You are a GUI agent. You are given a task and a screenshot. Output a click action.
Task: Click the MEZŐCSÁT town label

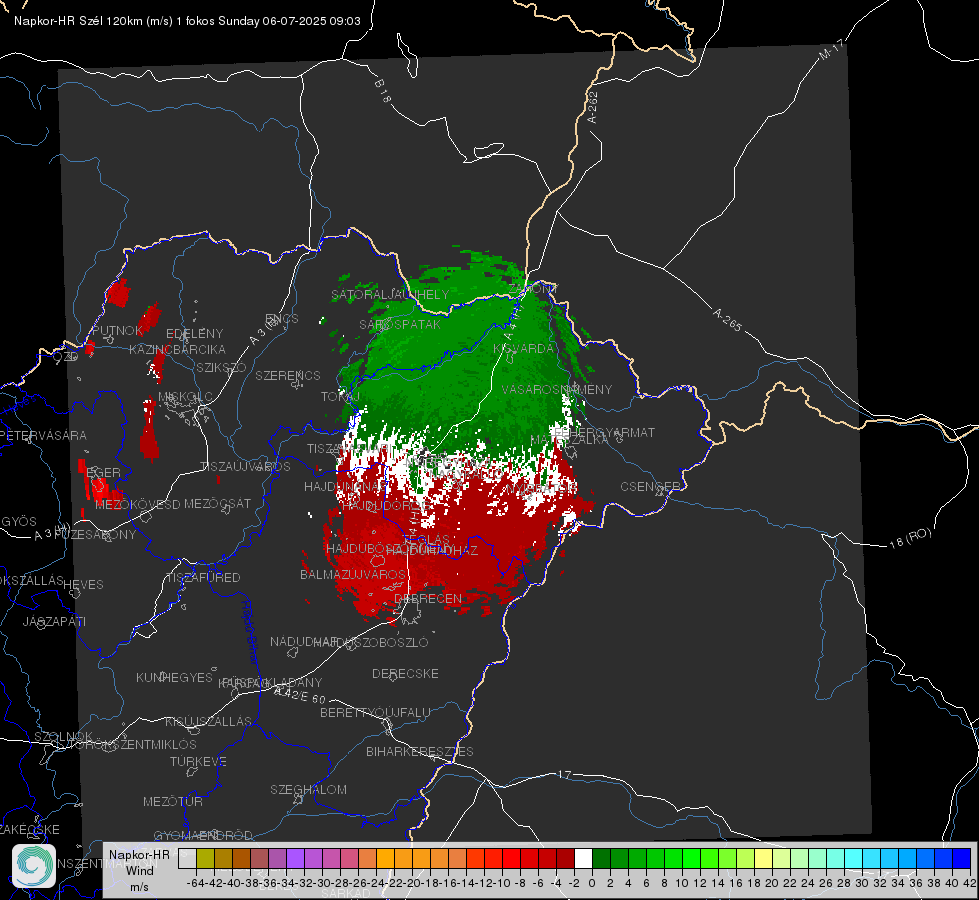(x=217, y=503)
